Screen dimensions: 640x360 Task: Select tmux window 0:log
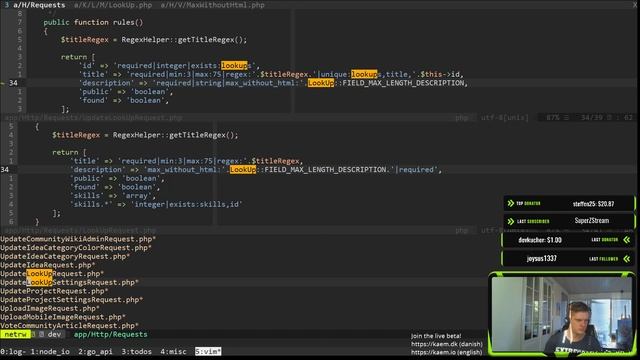(x=13, y=351)
